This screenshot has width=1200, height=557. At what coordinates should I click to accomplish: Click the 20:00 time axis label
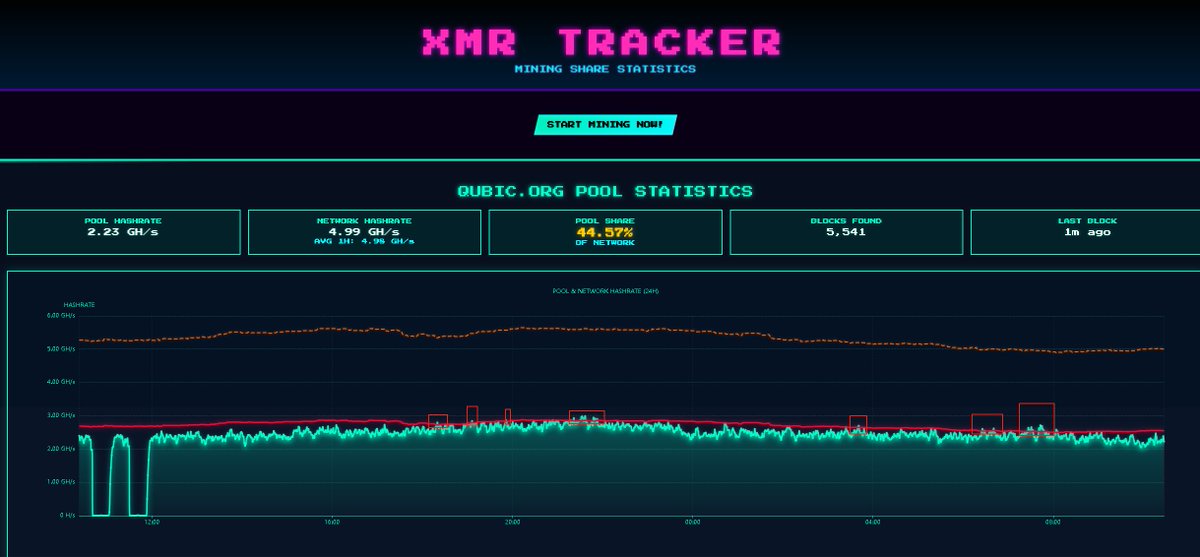512,522
